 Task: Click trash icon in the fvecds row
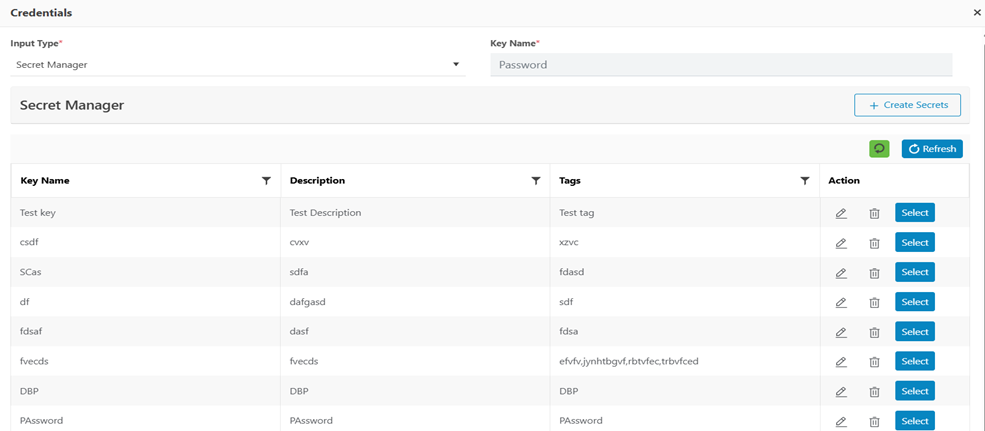click(x=874, y=362)
